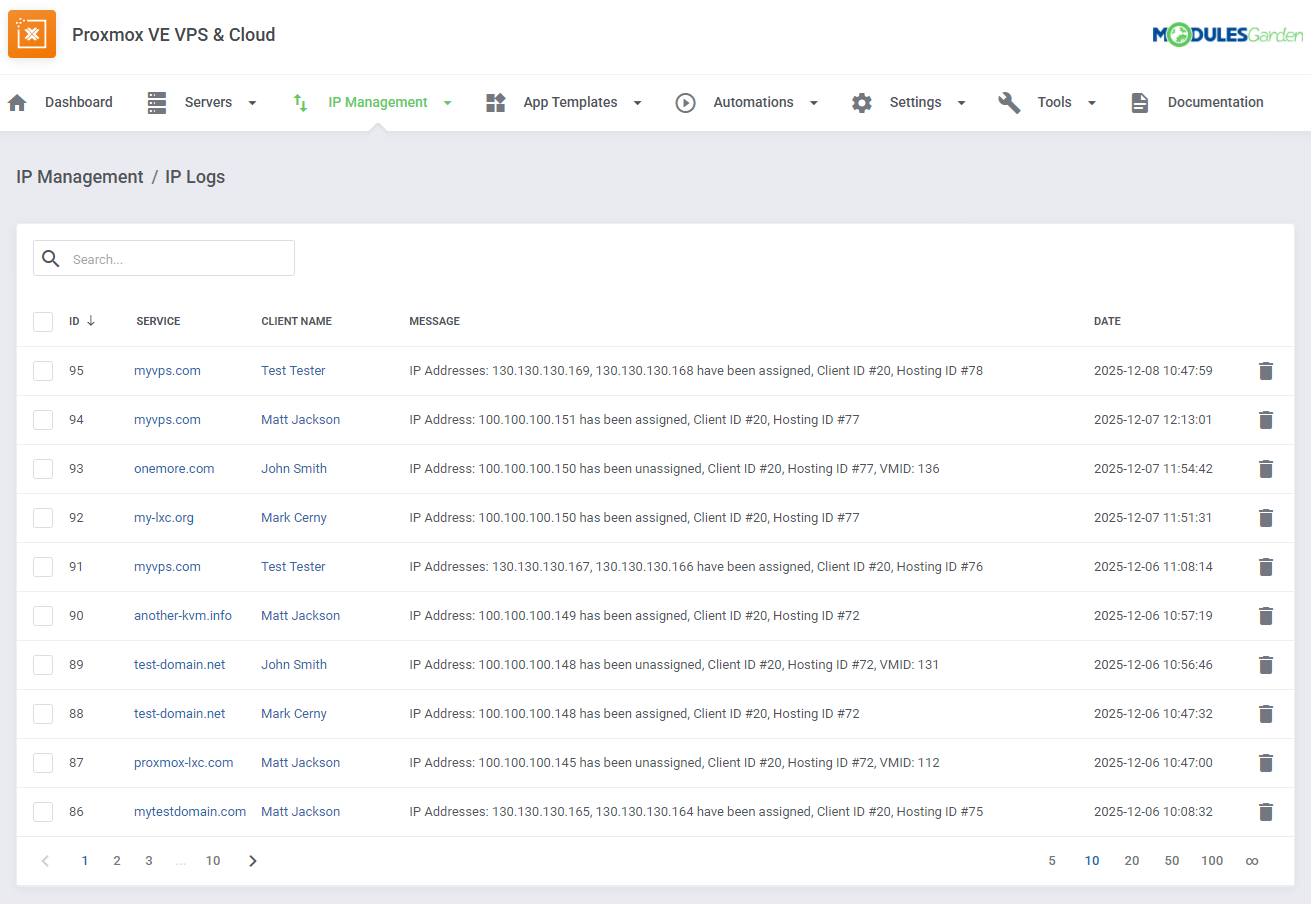The height and width of the screenshot is (904, 1311).
Task: Open mytestdomain.com service link
Action: click(x=190, y=812)
